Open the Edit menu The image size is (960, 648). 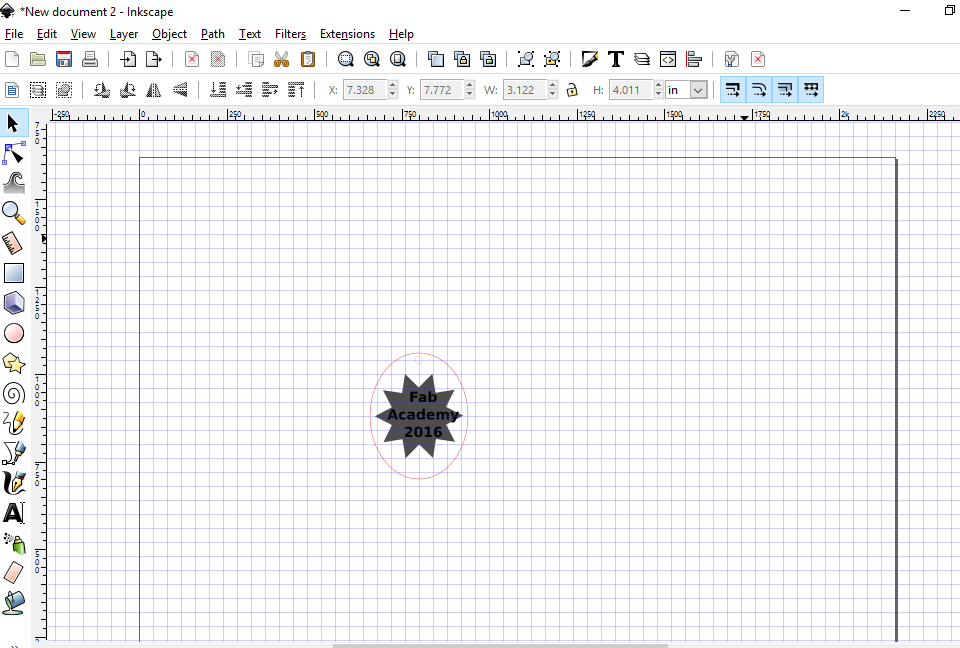point(47,34)
